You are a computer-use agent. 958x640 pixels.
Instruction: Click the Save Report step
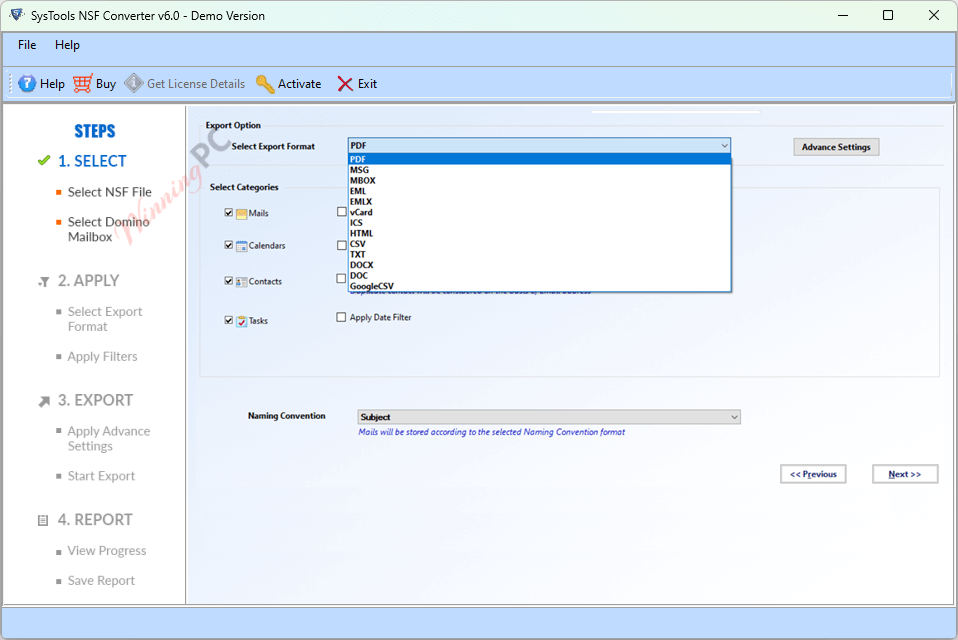point(101,581)
